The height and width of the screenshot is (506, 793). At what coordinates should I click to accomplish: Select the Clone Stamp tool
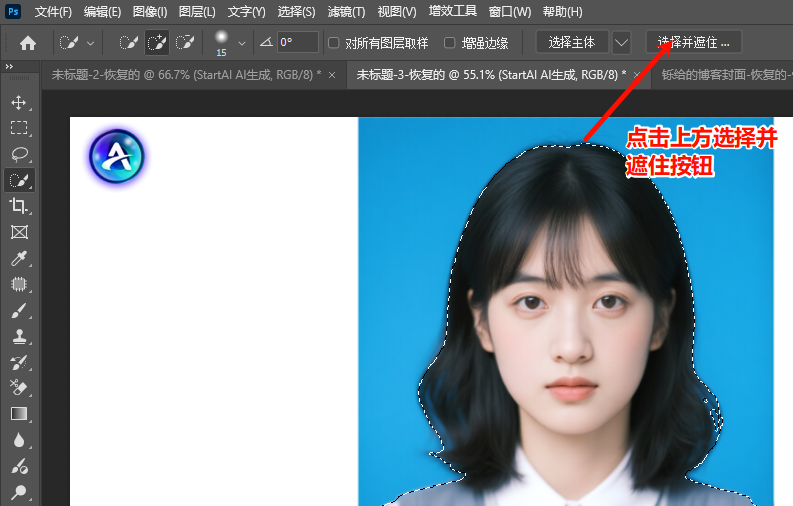coord(19,336)
